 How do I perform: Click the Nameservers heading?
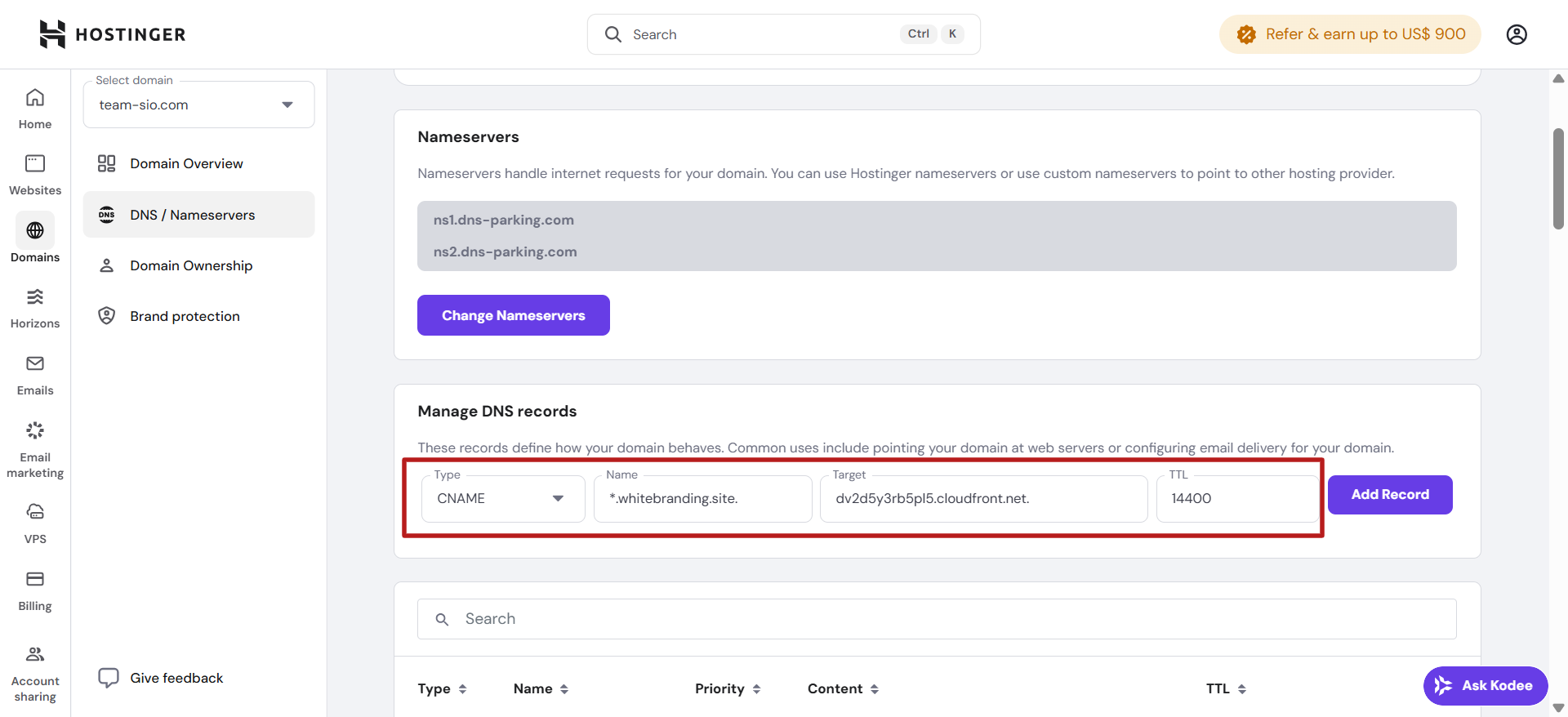tap(468, 137)
